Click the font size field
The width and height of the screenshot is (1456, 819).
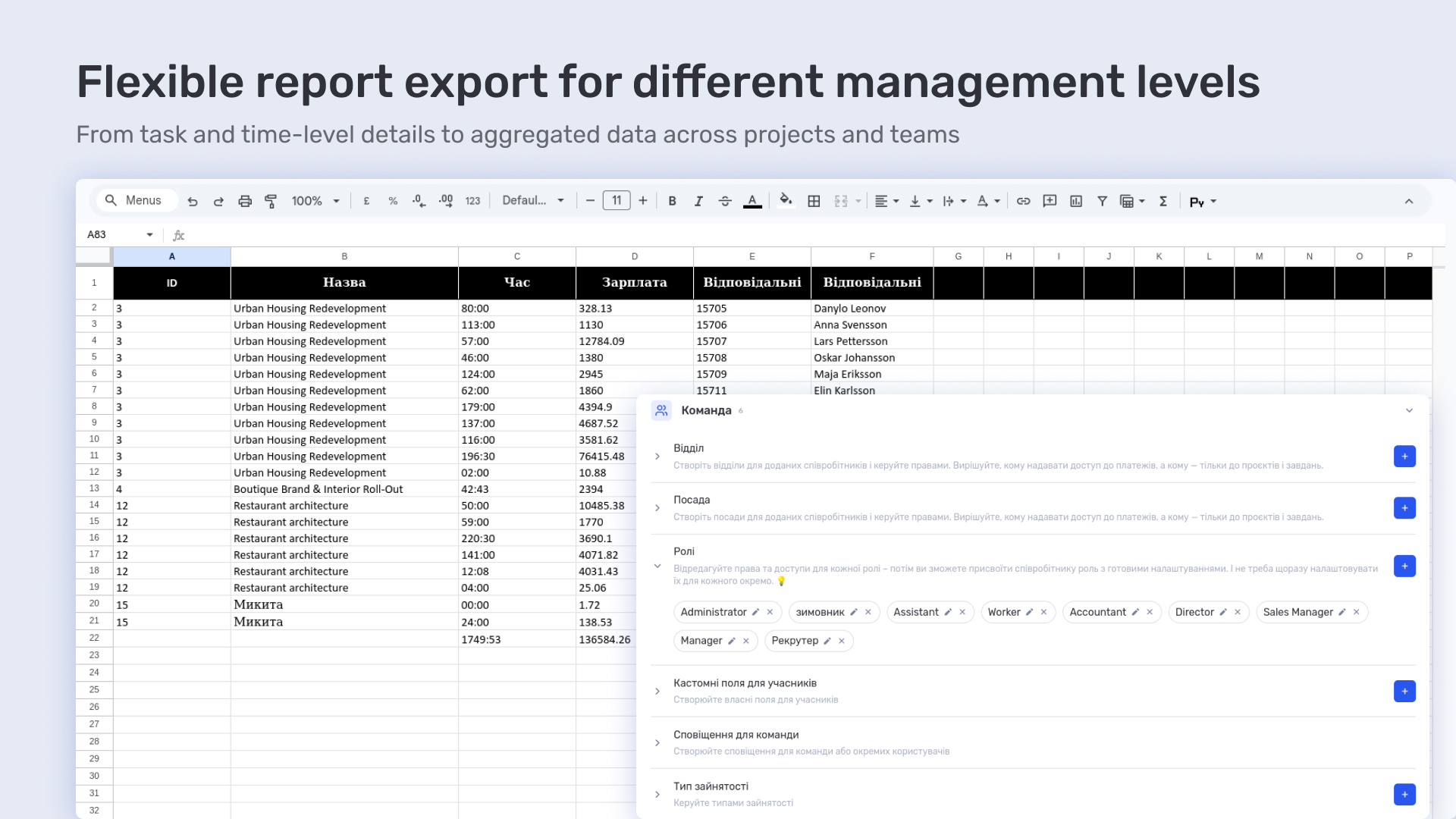point(617,201)
